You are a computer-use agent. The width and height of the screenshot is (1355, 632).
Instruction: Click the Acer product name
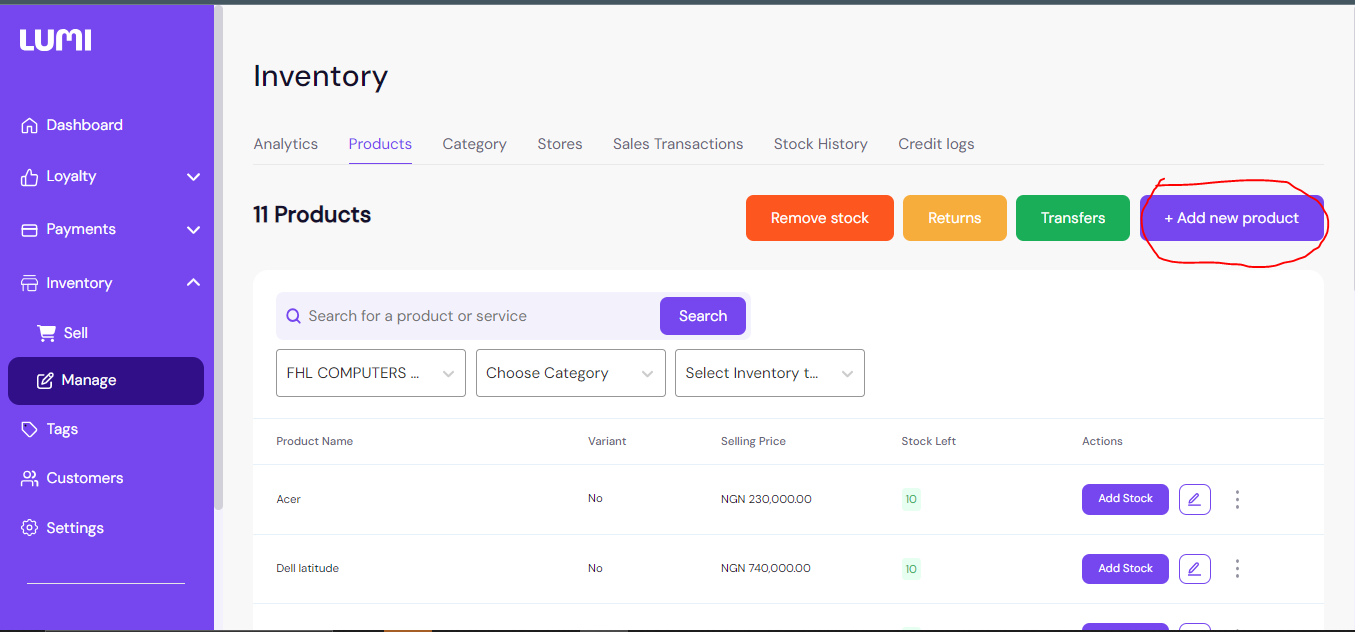click(289, 499)
